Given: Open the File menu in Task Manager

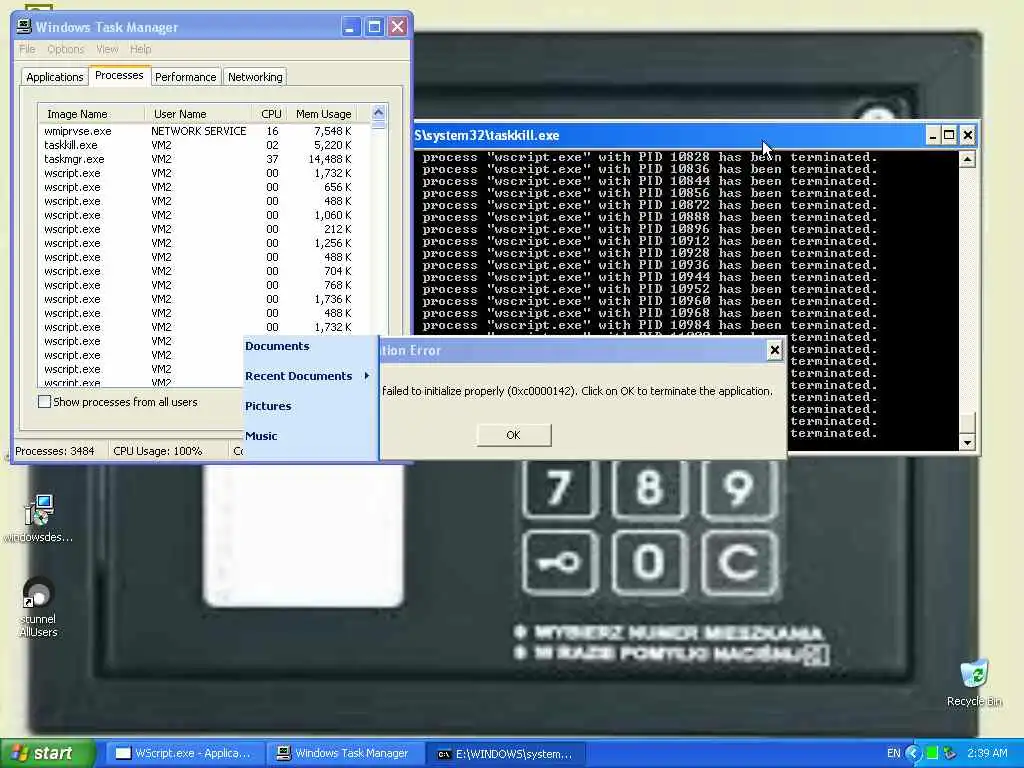Looking at the screenshot, I should pos(27,49).
